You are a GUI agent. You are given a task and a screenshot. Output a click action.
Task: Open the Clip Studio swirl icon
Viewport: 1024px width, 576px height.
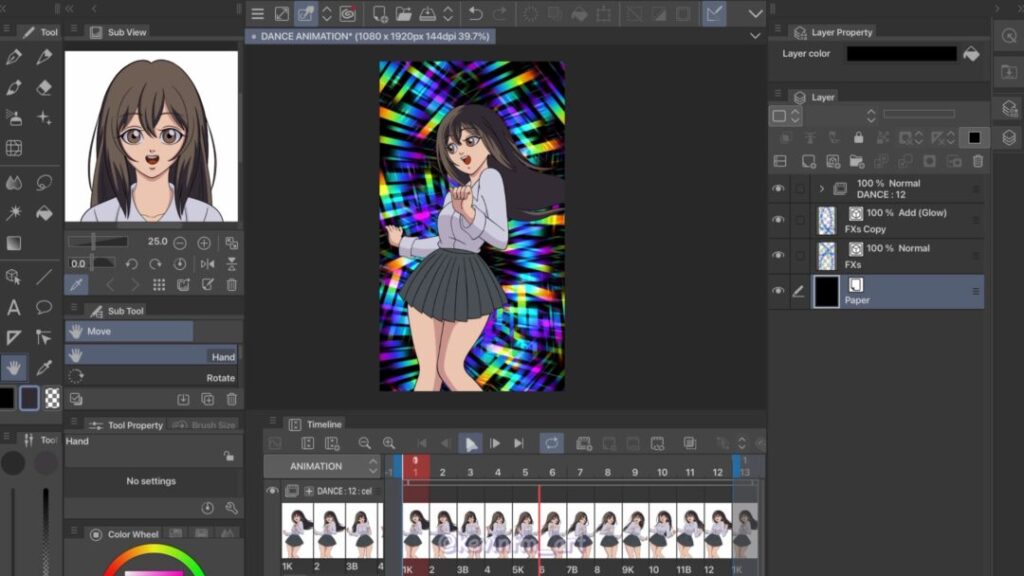[347, 14]
